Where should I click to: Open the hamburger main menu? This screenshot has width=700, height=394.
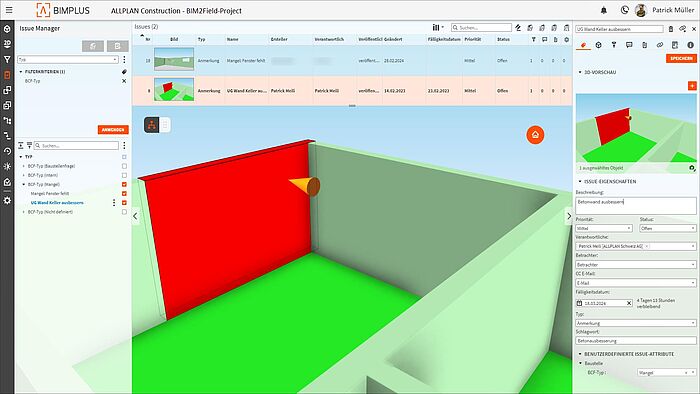(x=9, y=10)
